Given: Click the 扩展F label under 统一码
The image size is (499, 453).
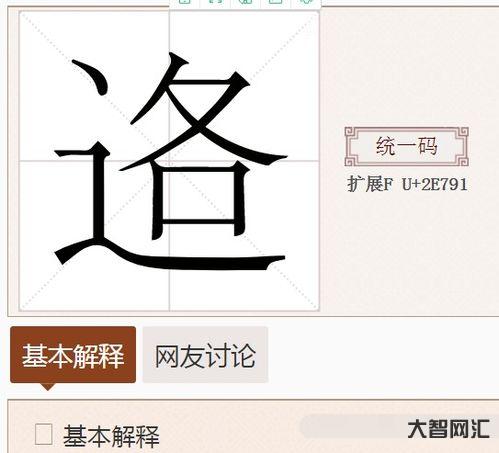Looking at the screenshot, I should pyautogui.click(x=370, y=184).
